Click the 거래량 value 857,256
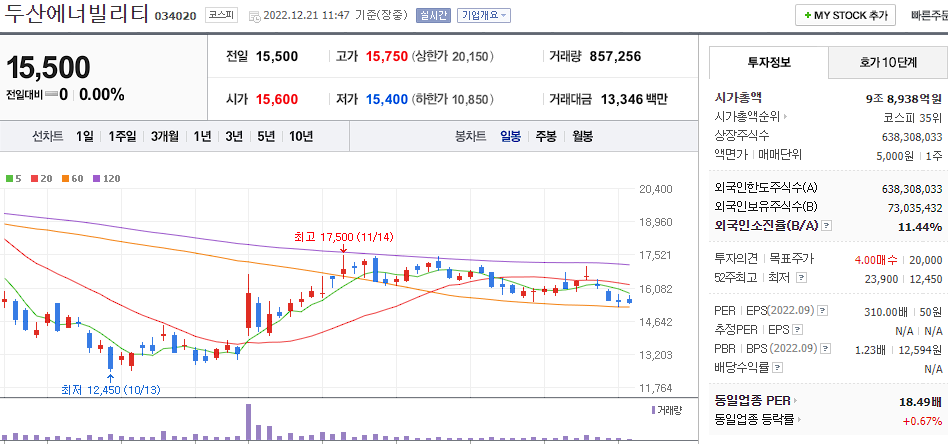The width and height of the screenshot is (948, 444). click(x=615, y=57)
